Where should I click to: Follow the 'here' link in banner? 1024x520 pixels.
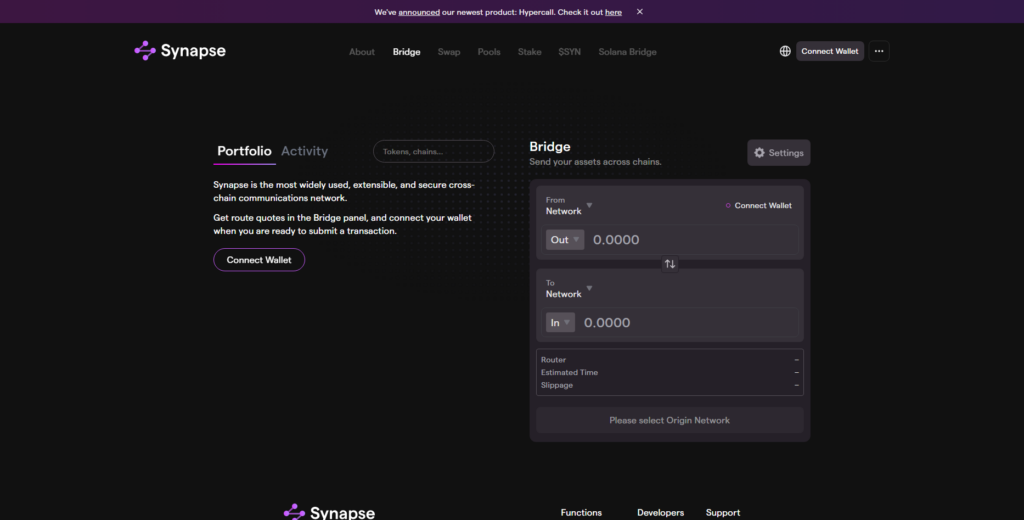click(x=613, y=12)
